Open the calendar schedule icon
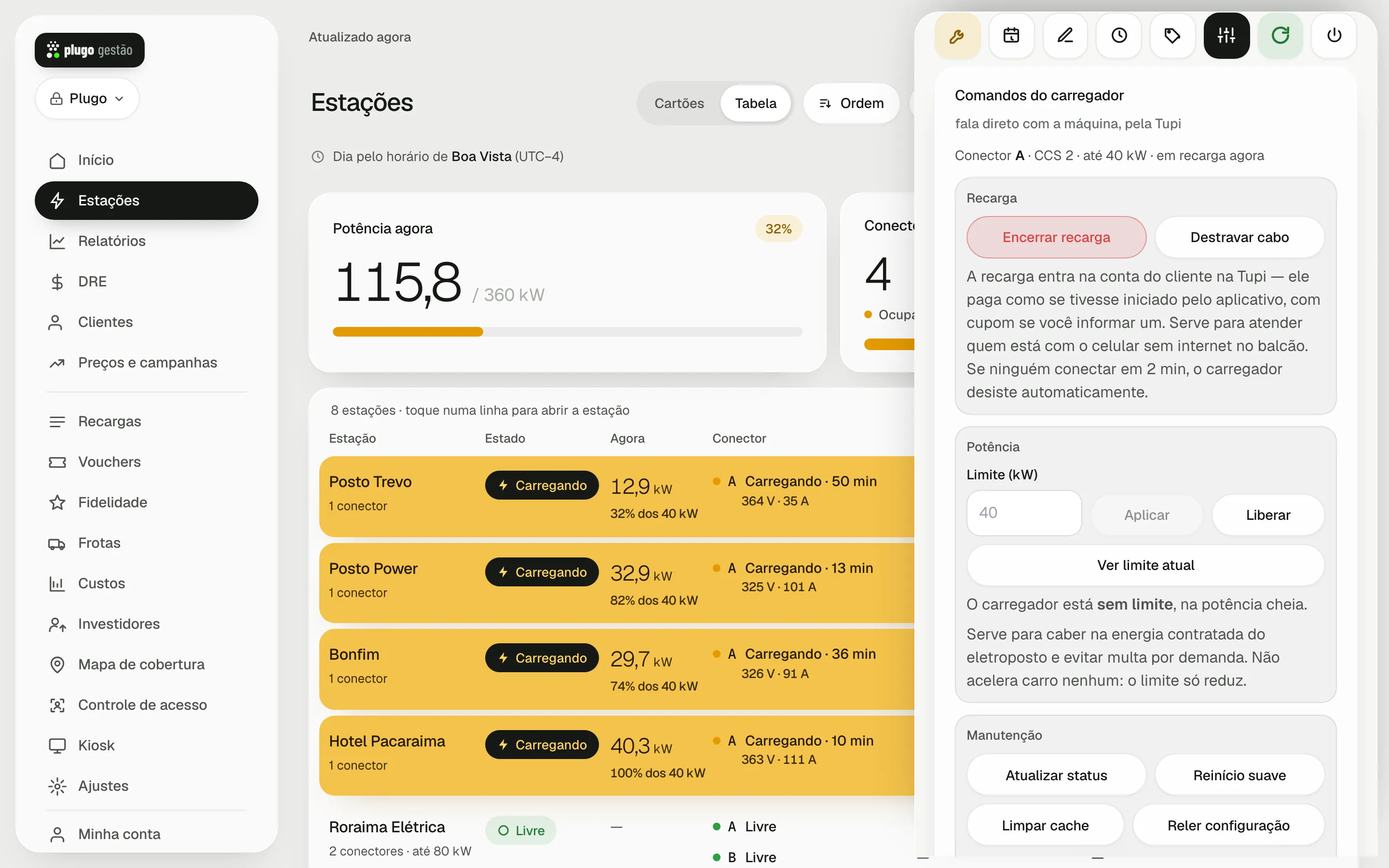This screenshot has height=868, width=1389. coord(1011,36)
